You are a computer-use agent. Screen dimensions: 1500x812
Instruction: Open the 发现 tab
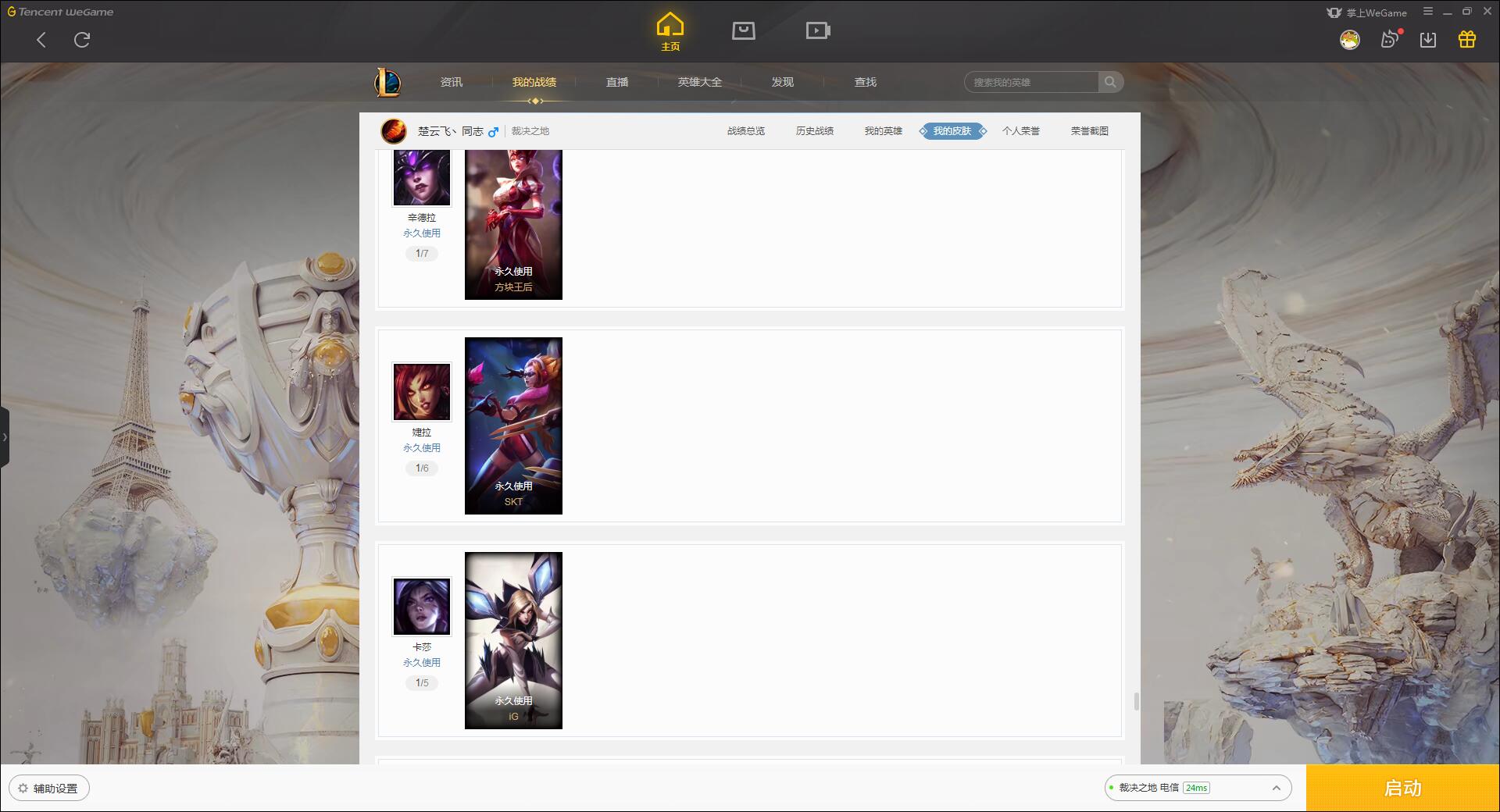click(x=783, y=82)
